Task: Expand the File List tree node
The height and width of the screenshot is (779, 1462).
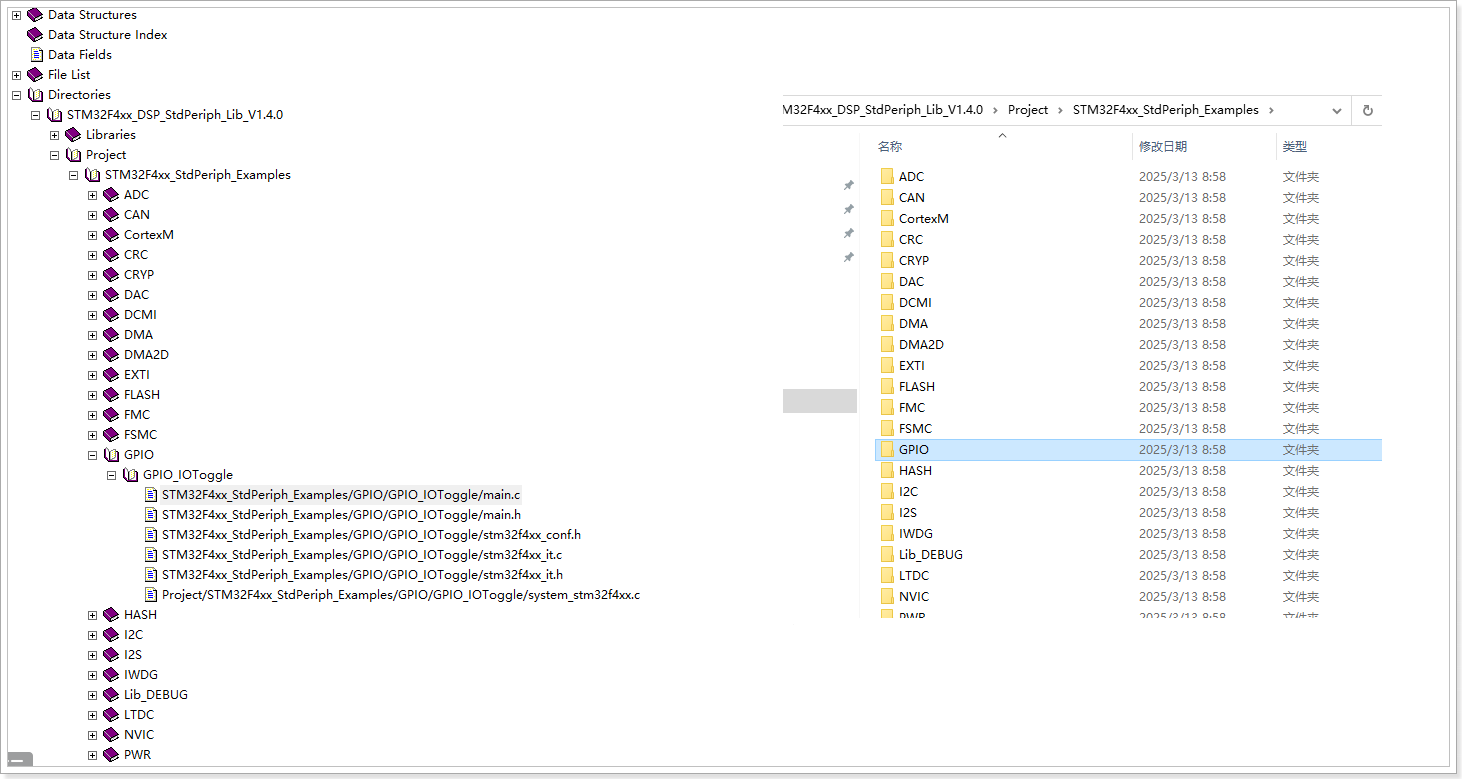Action: pos(16,75)
